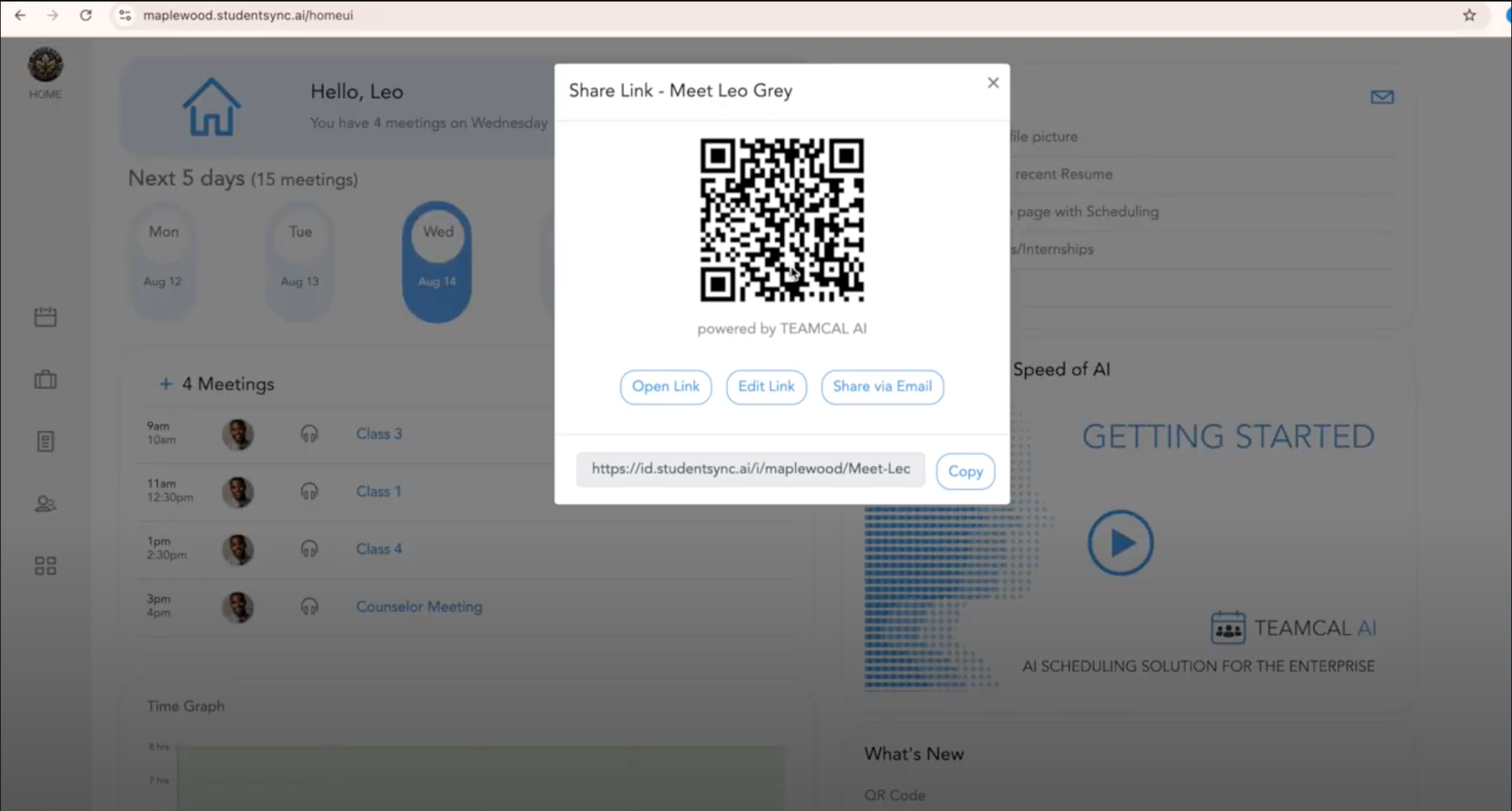This screenshot has height=811, width=1512.
Task: Go forward in browser history
Action: (53, 15)
